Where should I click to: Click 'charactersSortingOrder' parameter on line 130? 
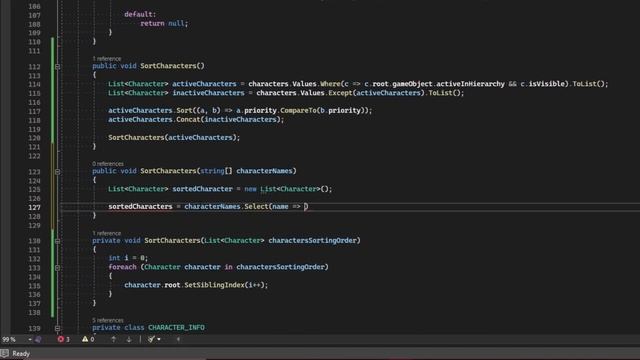pos(312,240)
